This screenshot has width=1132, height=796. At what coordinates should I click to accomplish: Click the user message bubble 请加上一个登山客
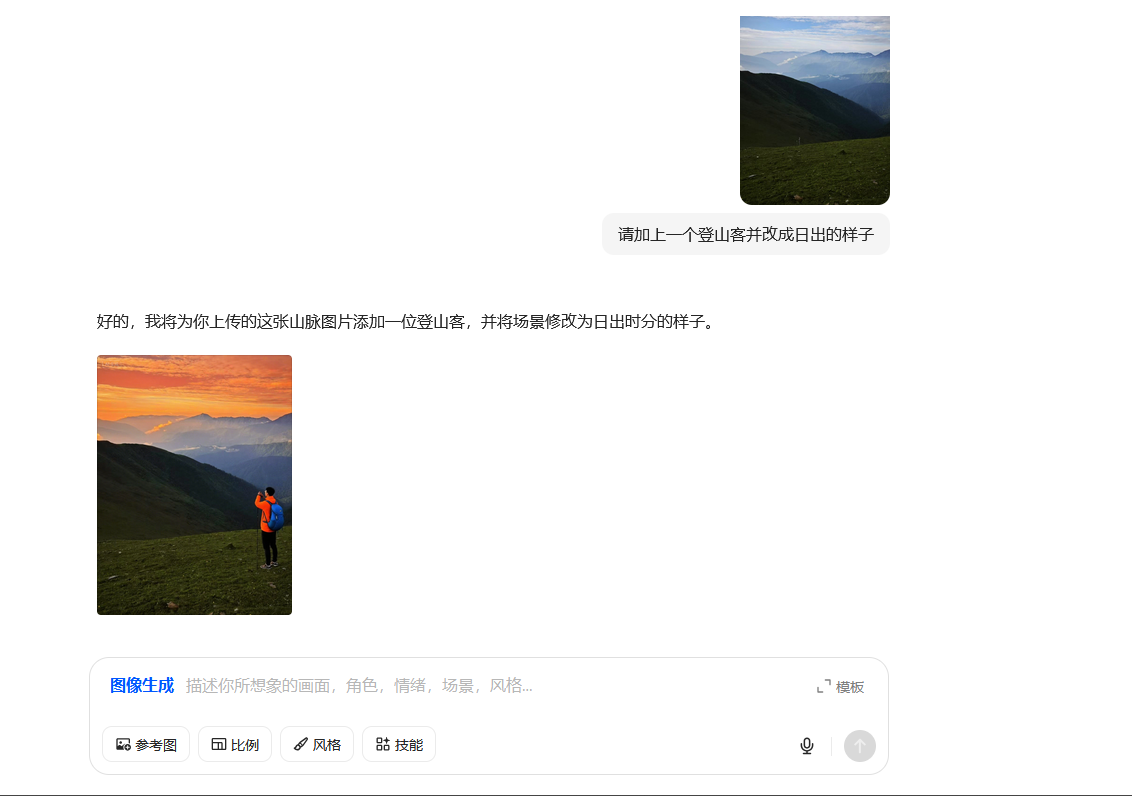point(746,235)
